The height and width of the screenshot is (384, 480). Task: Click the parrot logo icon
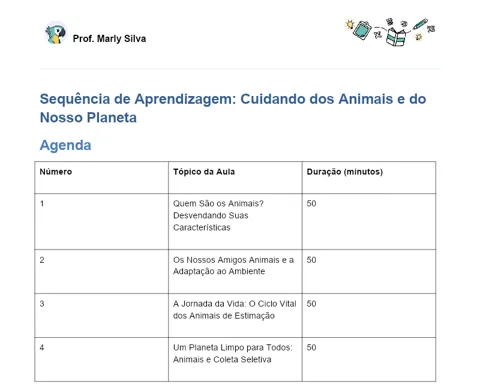(x=56, y=33)
